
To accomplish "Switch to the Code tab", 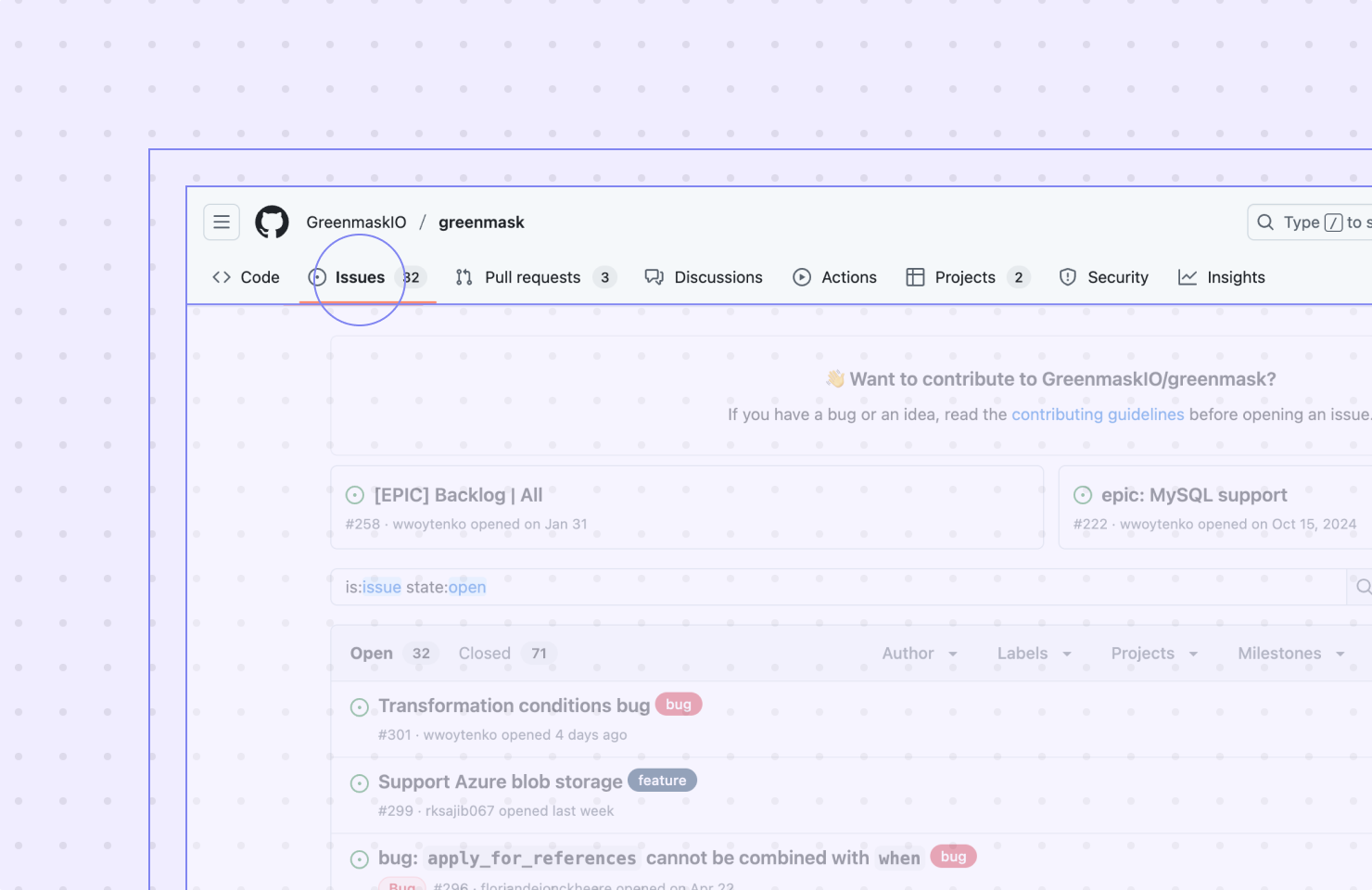I will [246, 277].
